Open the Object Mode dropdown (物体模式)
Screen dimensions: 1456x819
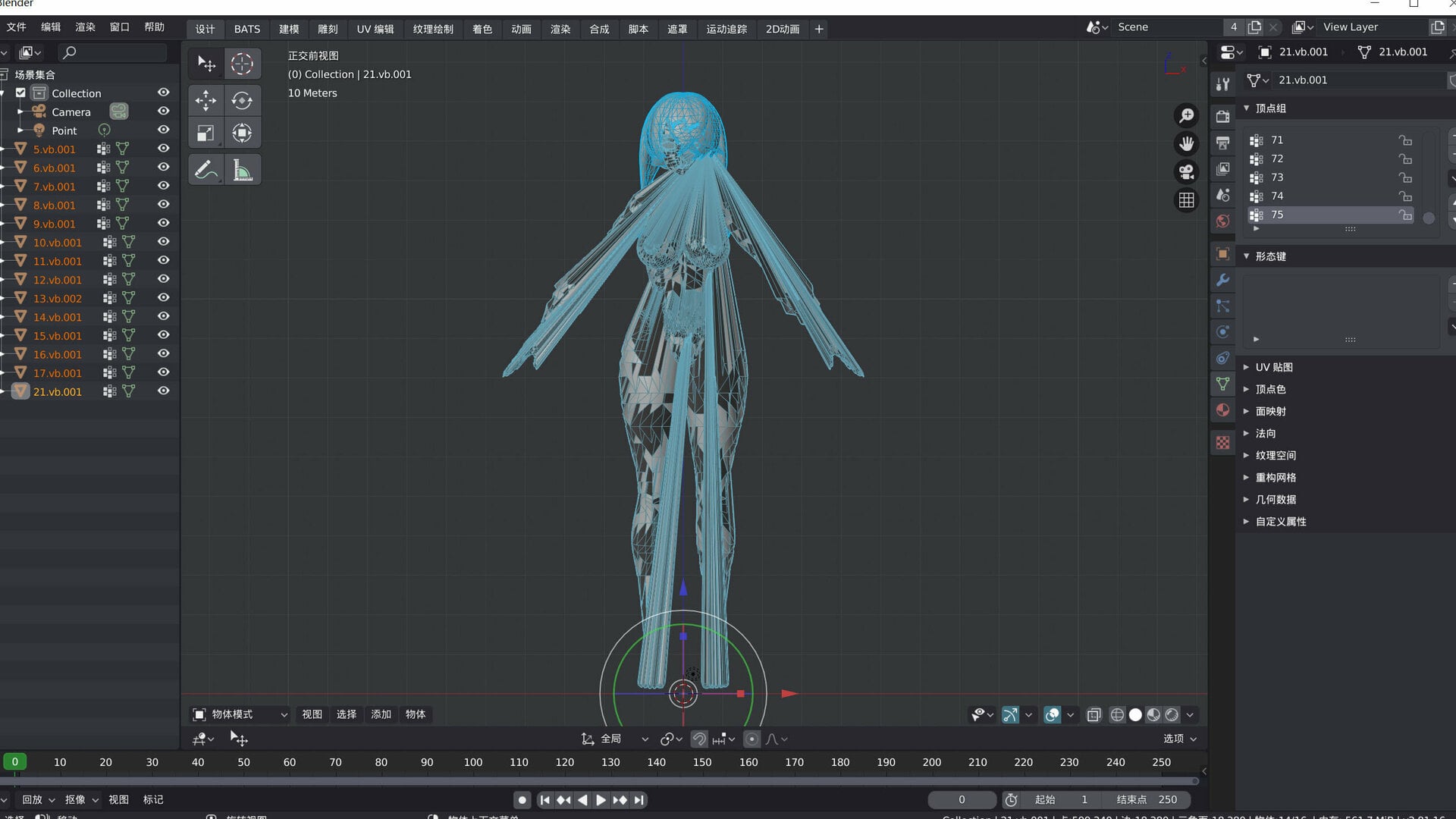pyautogui.click(x=239, y=714)
